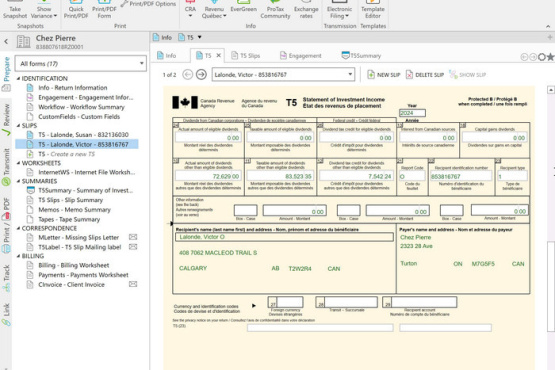The height and width of the screenshot is (370, 555).
Task: Open Show Variance dropdown
Action: 44,10
